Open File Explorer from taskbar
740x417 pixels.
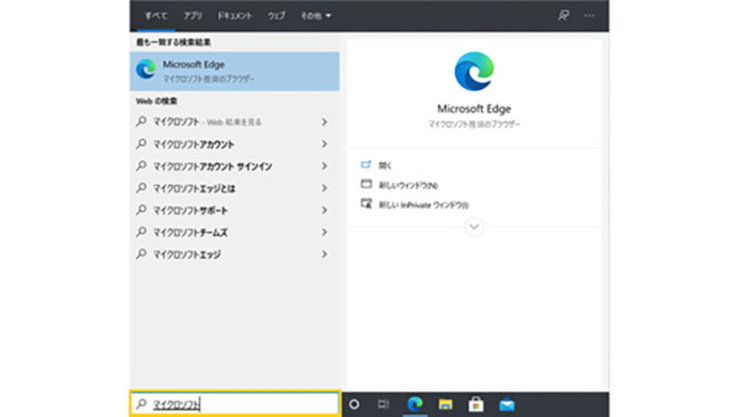click(x=445, y=404)
